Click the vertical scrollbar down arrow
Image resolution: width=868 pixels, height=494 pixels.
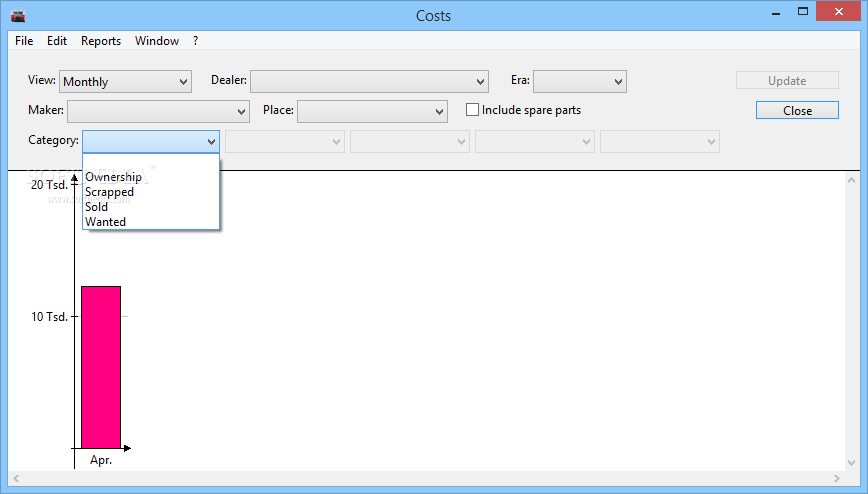click(x=851, y=463)
